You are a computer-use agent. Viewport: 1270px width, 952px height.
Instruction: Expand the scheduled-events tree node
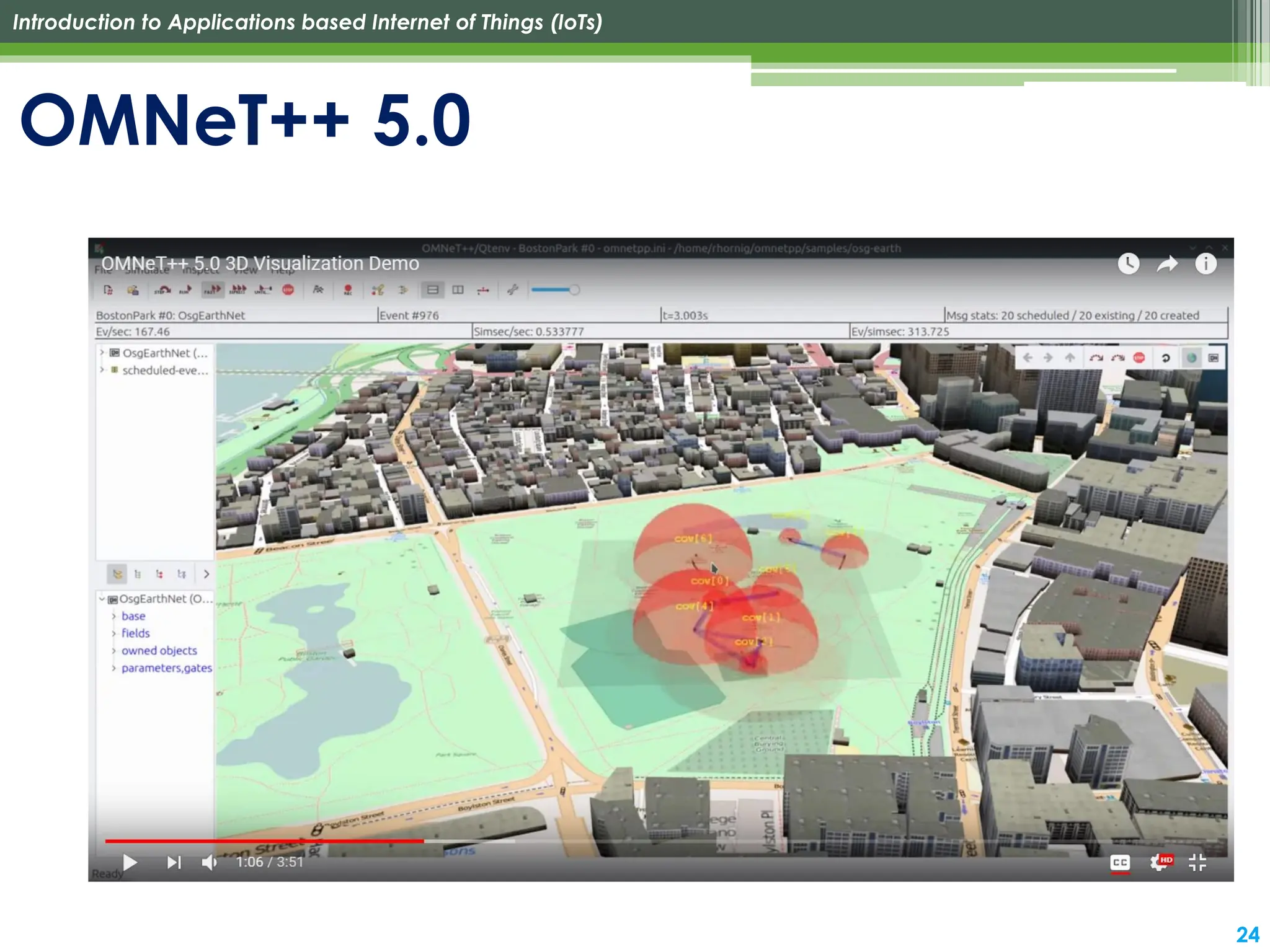coord(102,369)
